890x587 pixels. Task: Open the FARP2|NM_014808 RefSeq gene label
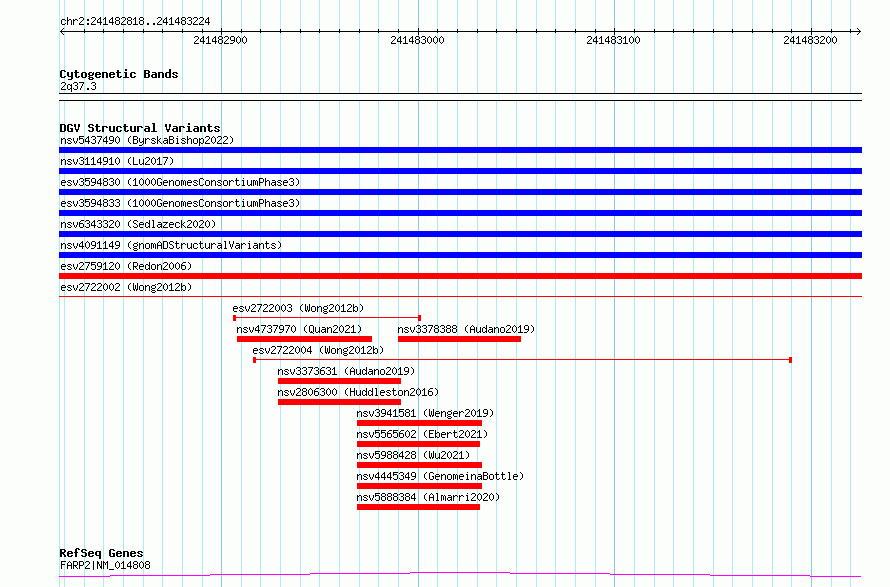click(x=105, y=565)
